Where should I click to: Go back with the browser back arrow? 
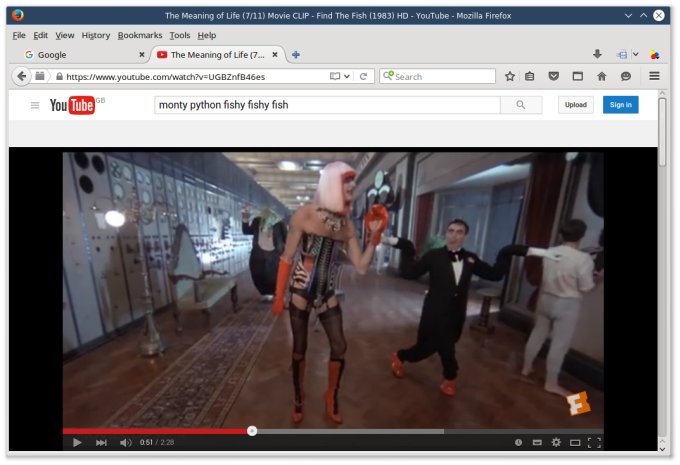click(21, 77)
